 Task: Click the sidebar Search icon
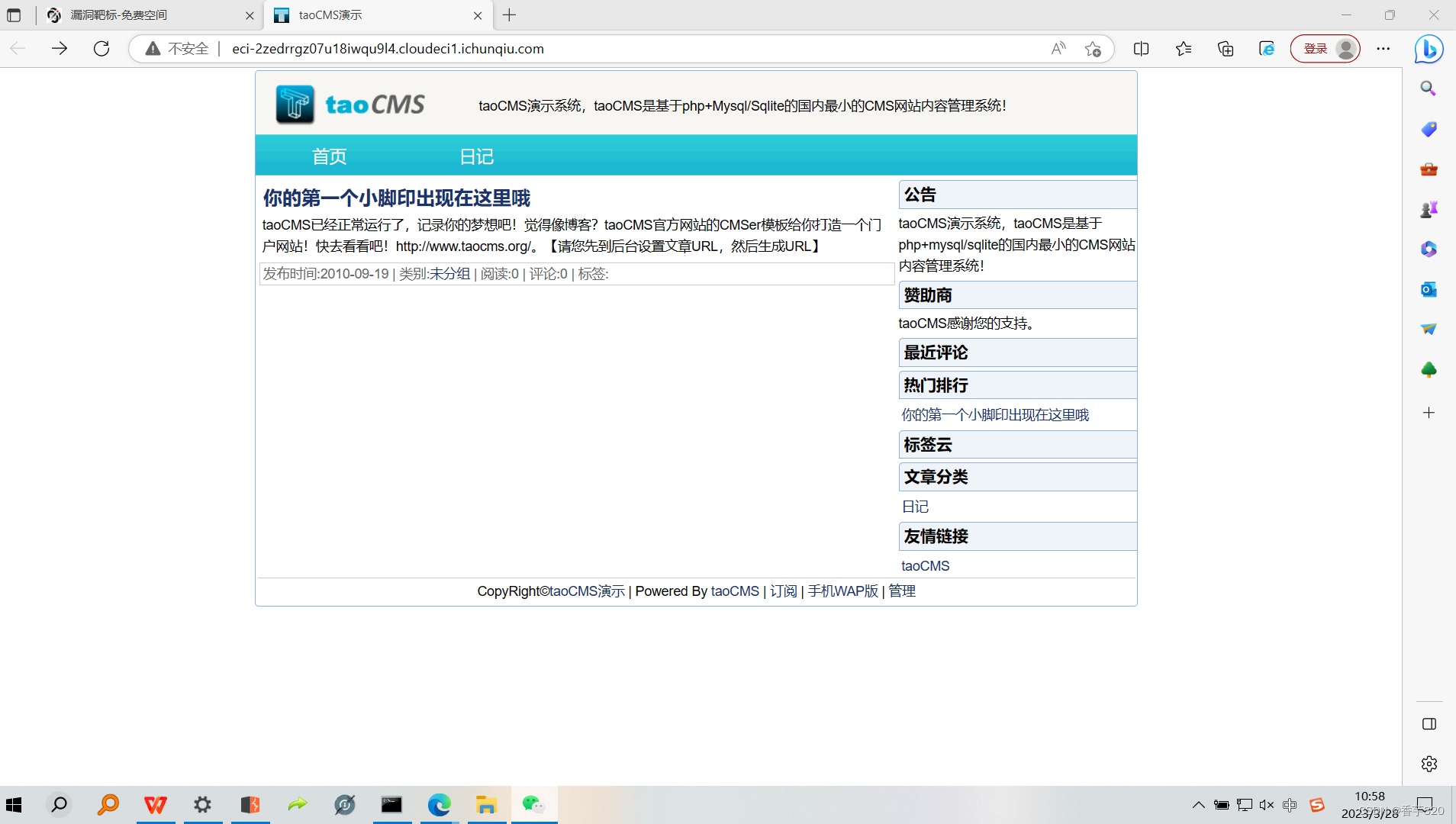(x=1429, y=89)
